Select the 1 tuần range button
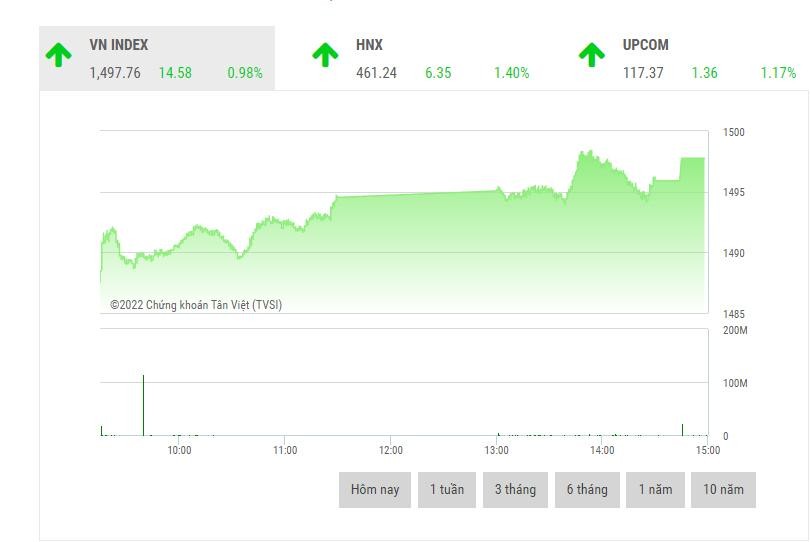 click(x=447, y=490)
